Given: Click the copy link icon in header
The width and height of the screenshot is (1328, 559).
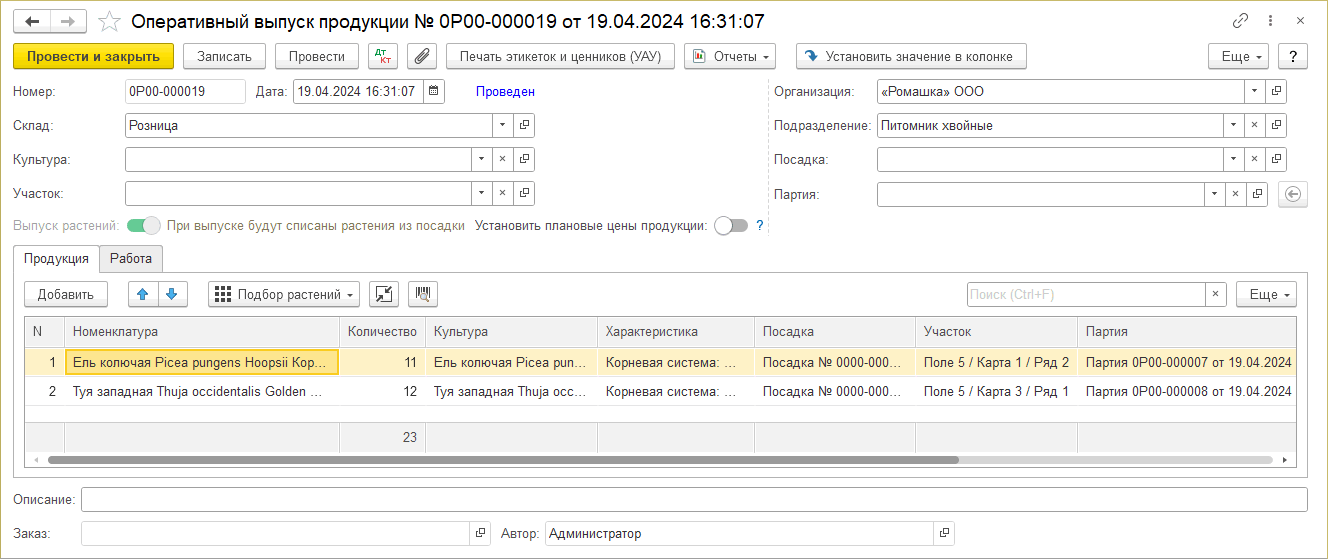Looking at the screenshot, I should [x=1240, y=21].
